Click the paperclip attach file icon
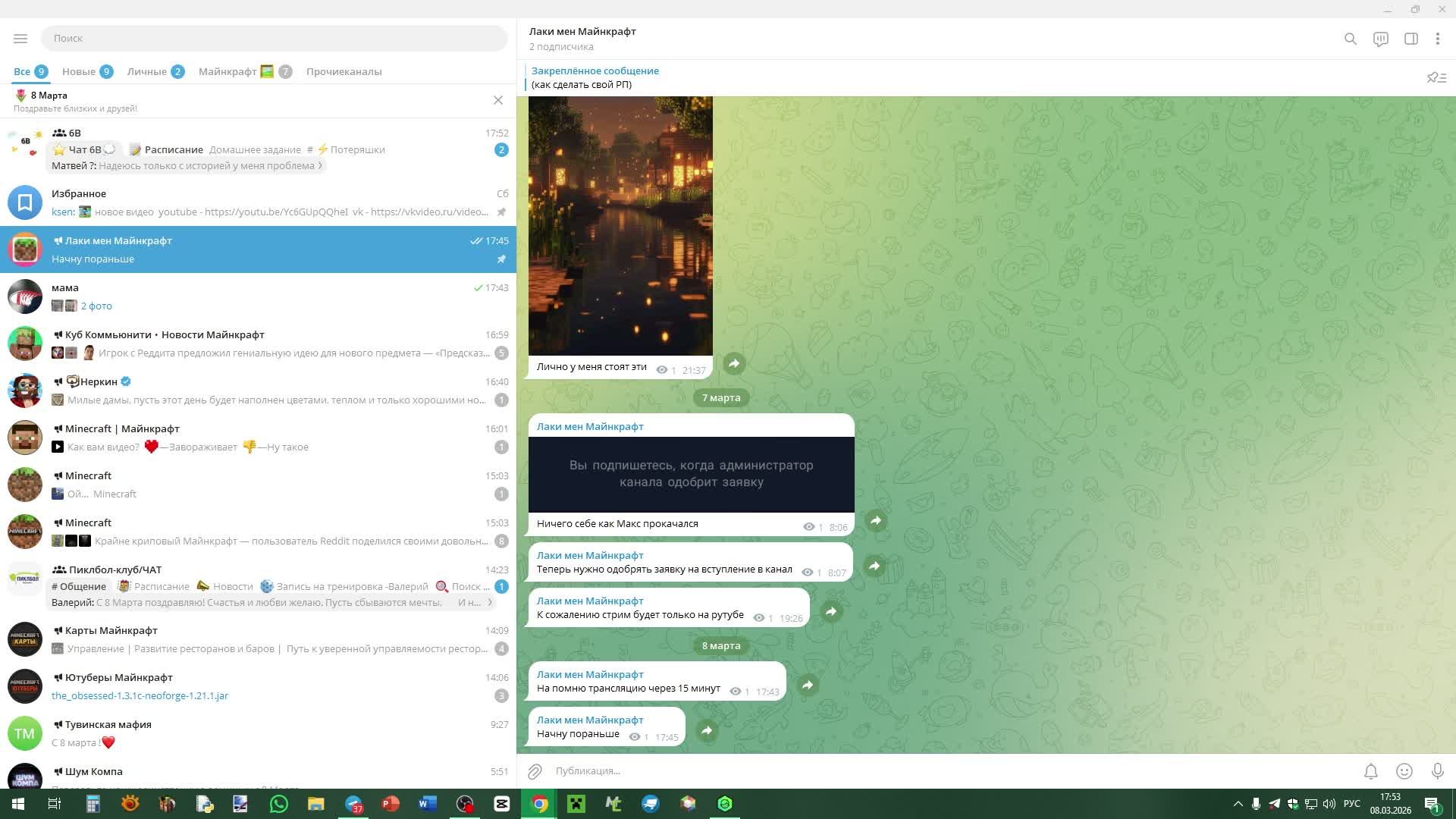 pos(535,771)
